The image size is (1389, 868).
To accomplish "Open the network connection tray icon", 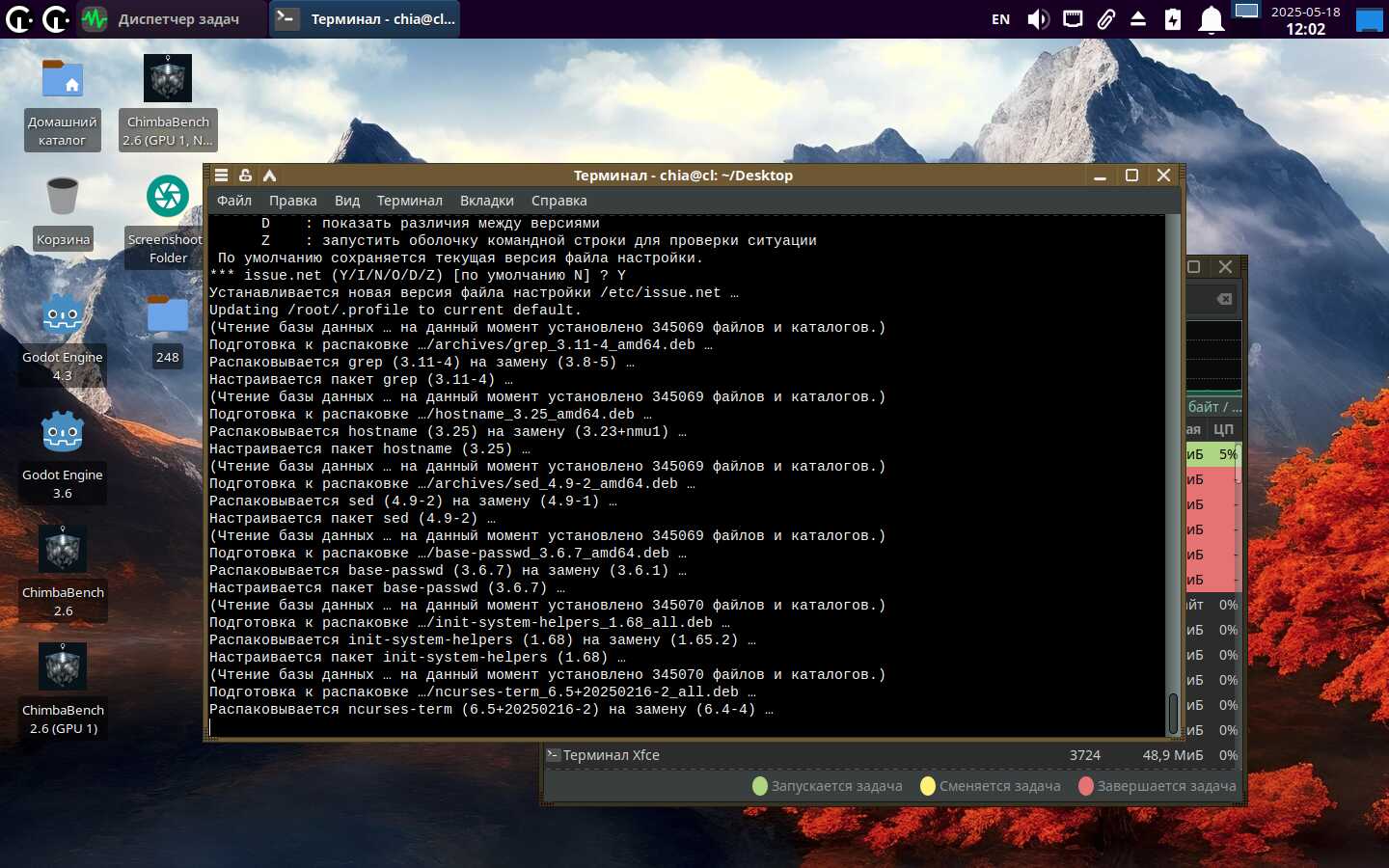I will click(1073, 19).
